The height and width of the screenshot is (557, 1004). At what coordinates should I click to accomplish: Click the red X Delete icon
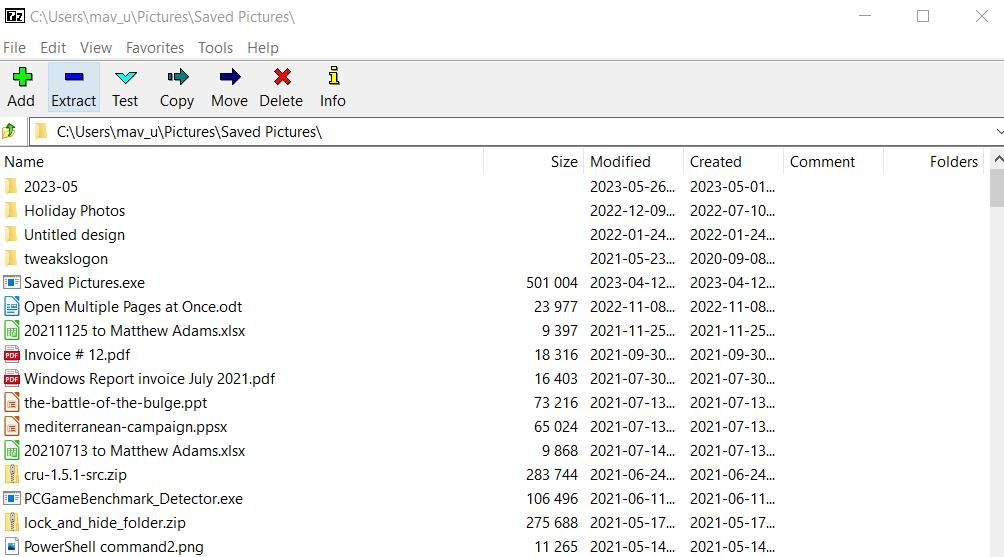pyautogui.click(x=282, y=77)
